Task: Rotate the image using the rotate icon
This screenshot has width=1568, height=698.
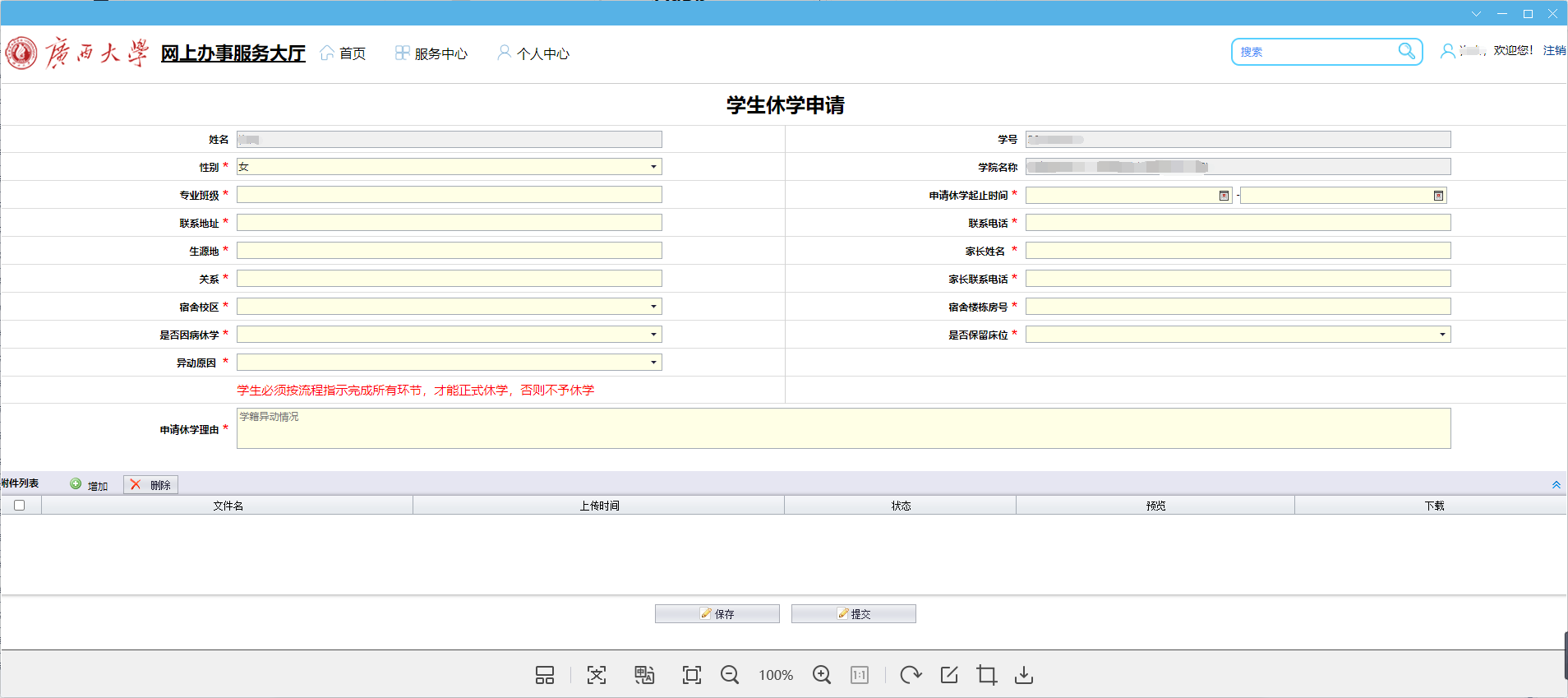Action: coord(910,675)
